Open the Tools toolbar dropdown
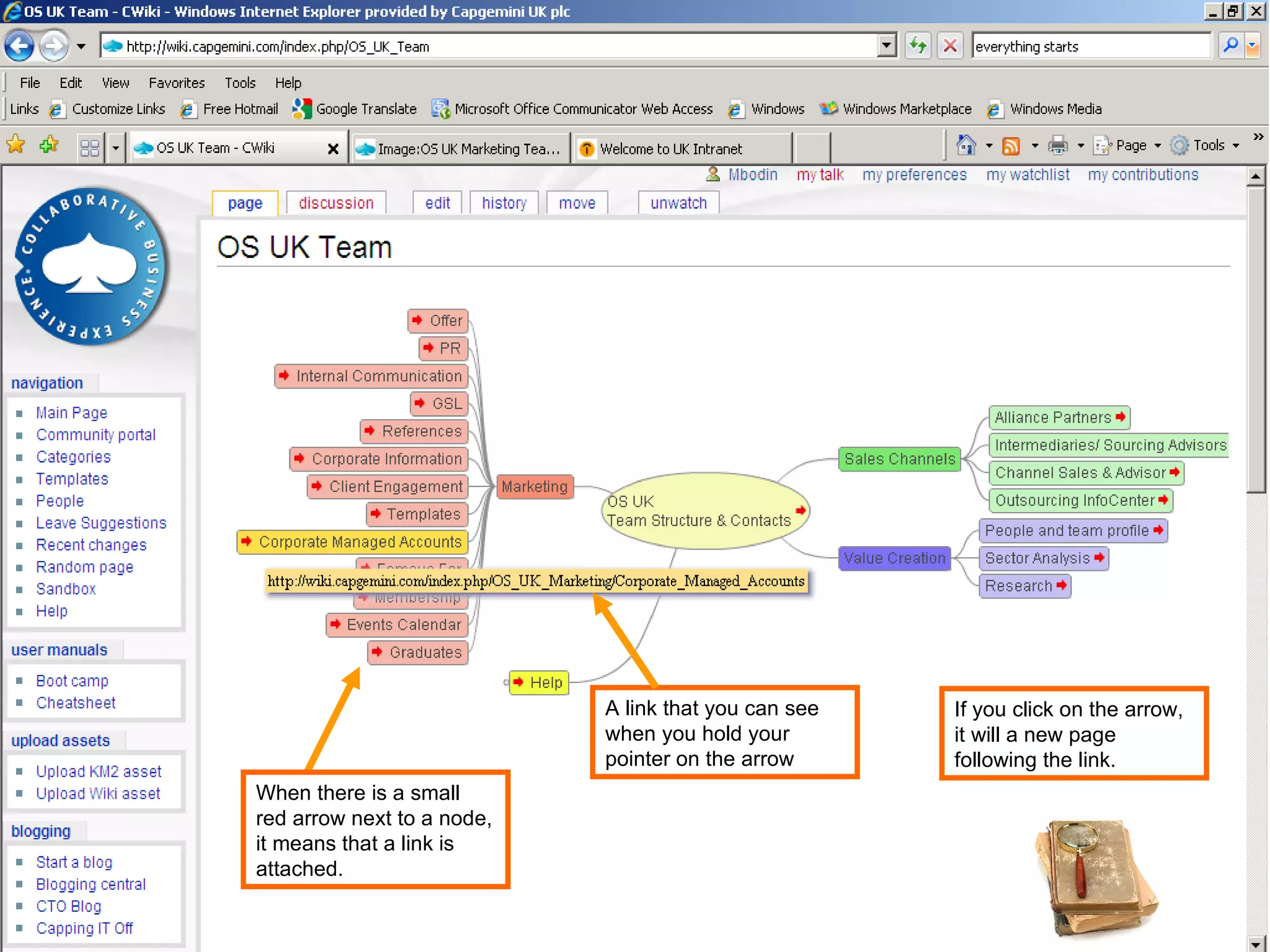This screenshot has height=952, width=1270. [x=1208, y=146]
